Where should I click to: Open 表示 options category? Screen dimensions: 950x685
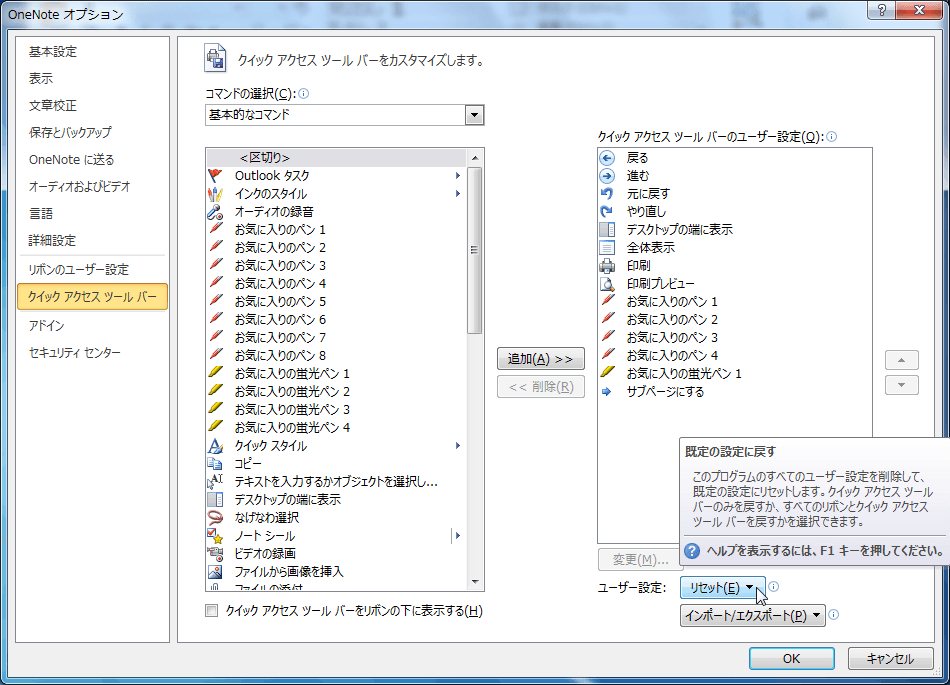[41, 79]
